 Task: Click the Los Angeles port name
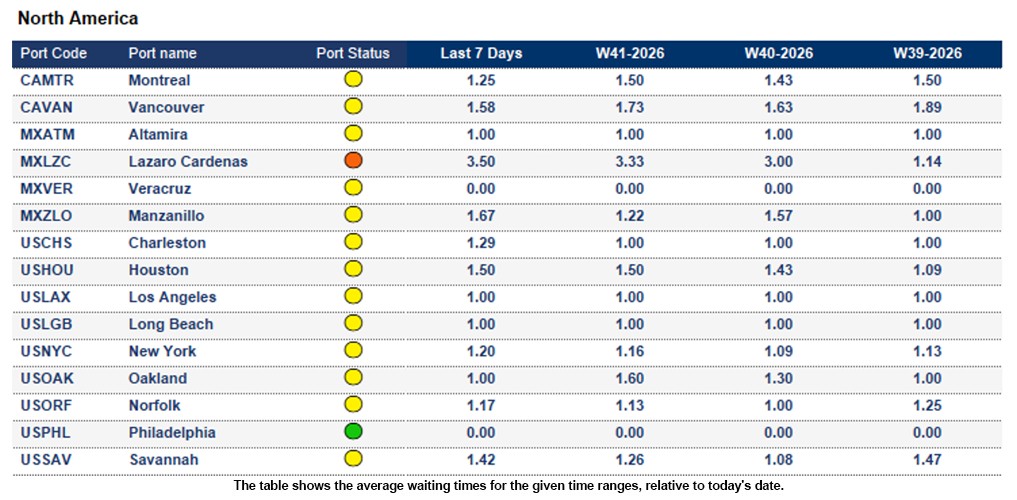click(x=173, y=298)
